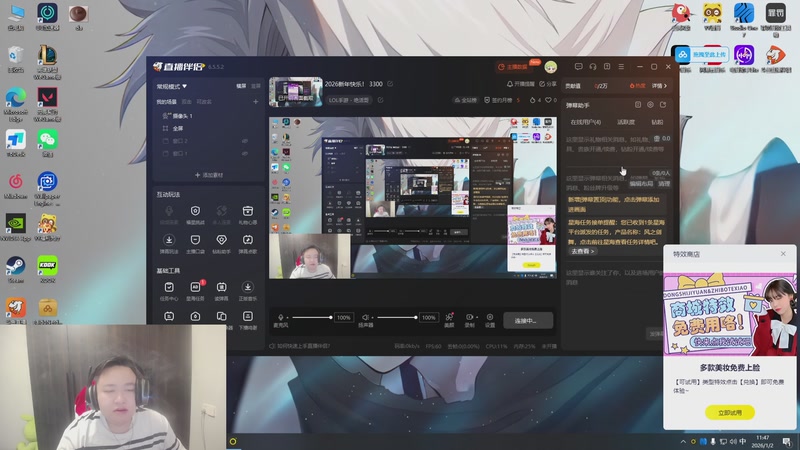Toggle visibility of 窗口 2 source
The width and height of the screenshot is (800, 450).
coord(245,141)
